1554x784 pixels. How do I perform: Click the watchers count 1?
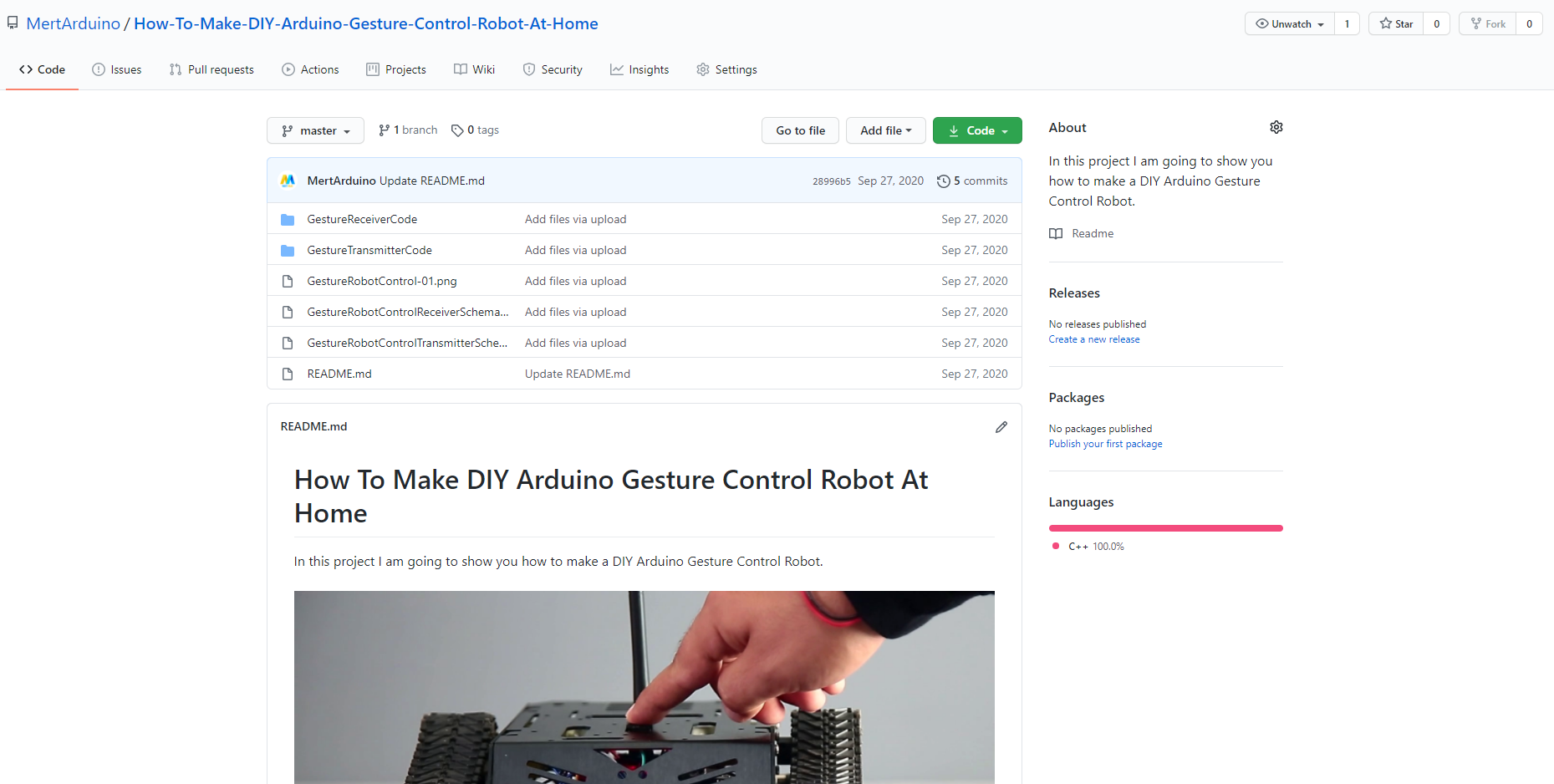1347,24
